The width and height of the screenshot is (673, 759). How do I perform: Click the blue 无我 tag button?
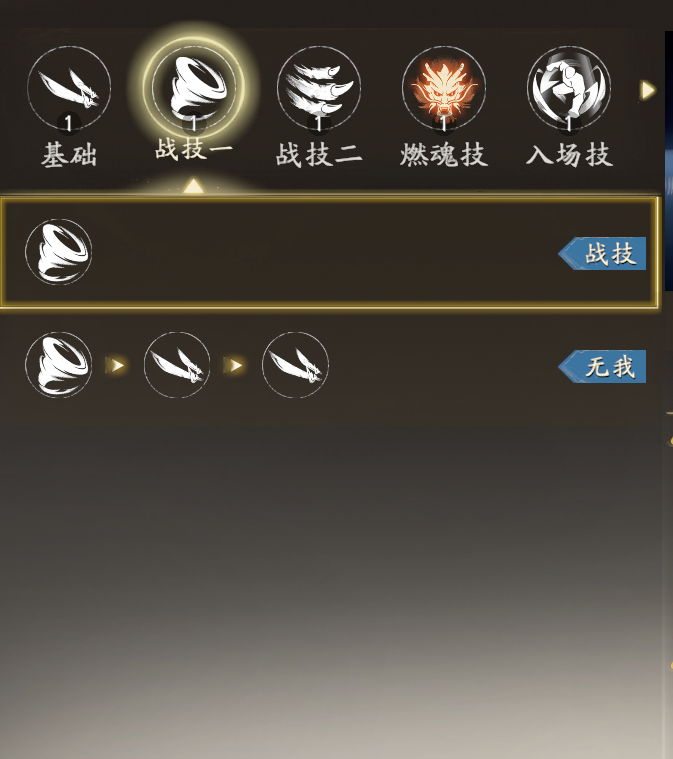click(x=602, y=366)
